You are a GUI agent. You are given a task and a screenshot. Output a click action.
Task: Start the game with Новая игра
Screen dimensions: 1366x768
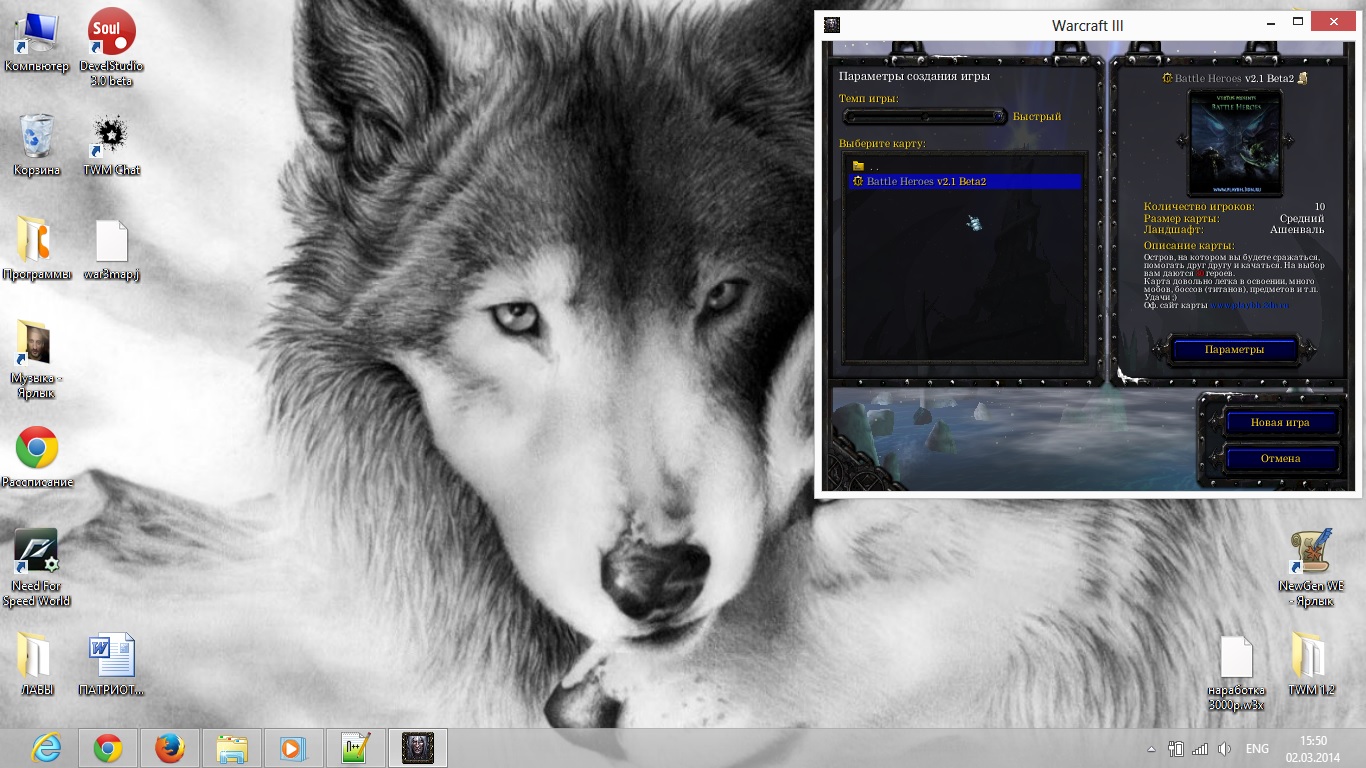point(1279,423)
